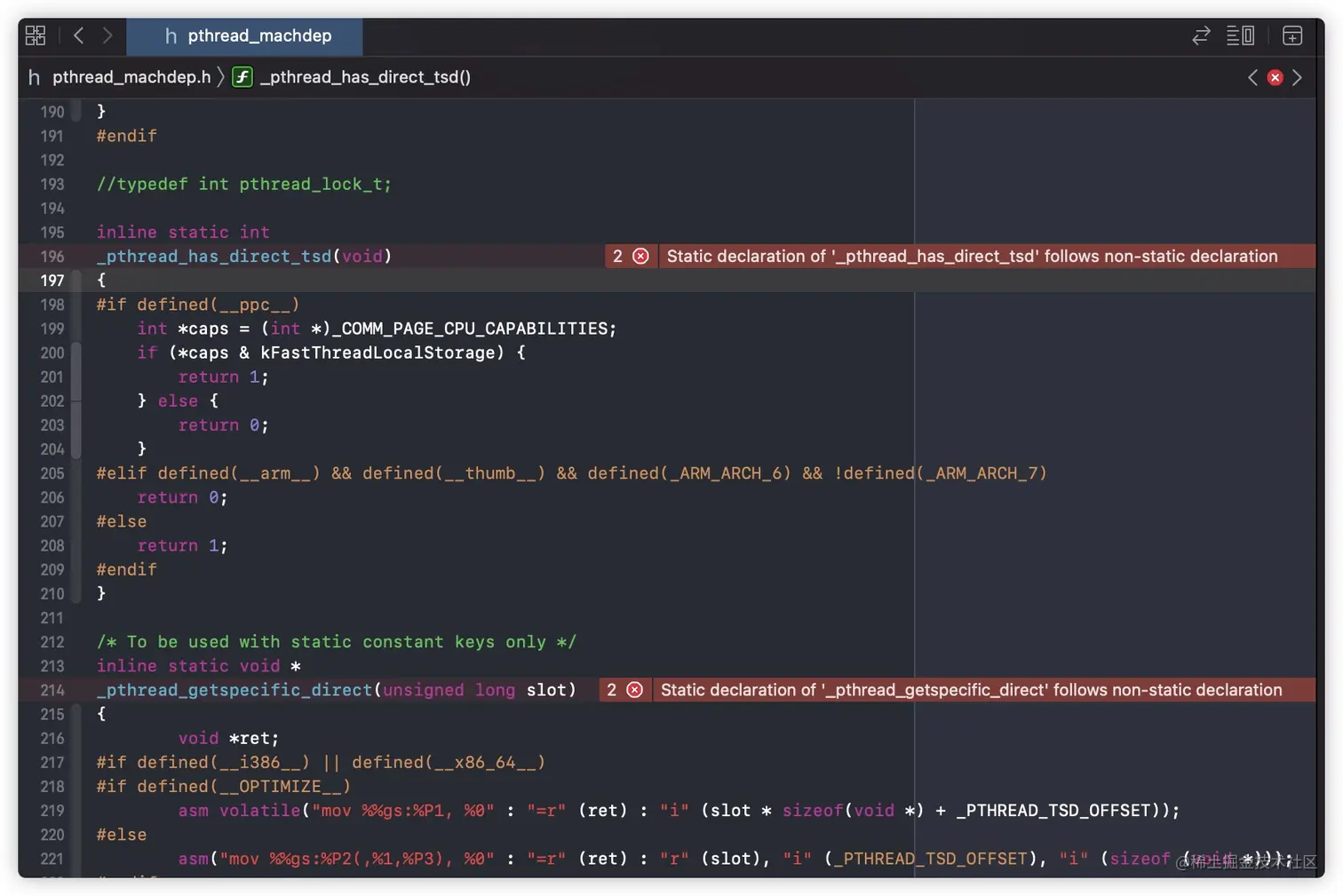Click the __thumb__ macro on line 205
Screen dimensions: 1343x896
click(x=490, y=473)
